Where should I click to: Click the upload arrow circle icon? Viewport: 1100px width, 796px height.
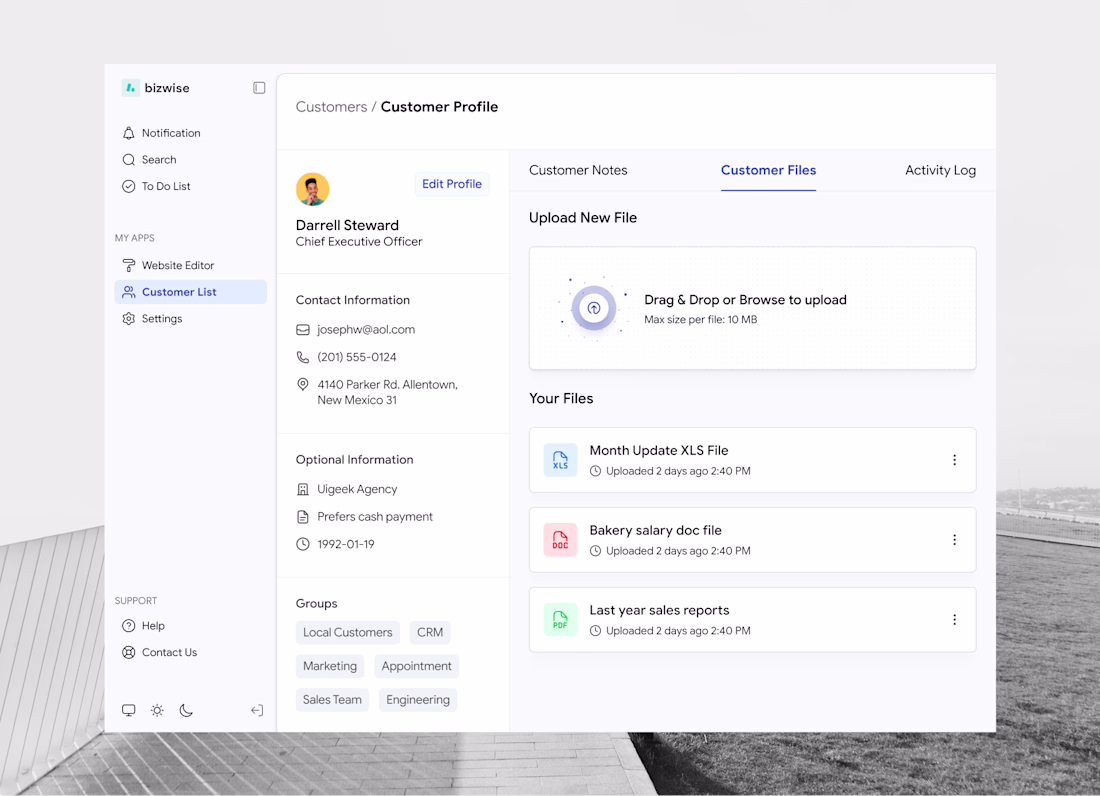coord(594,308)
